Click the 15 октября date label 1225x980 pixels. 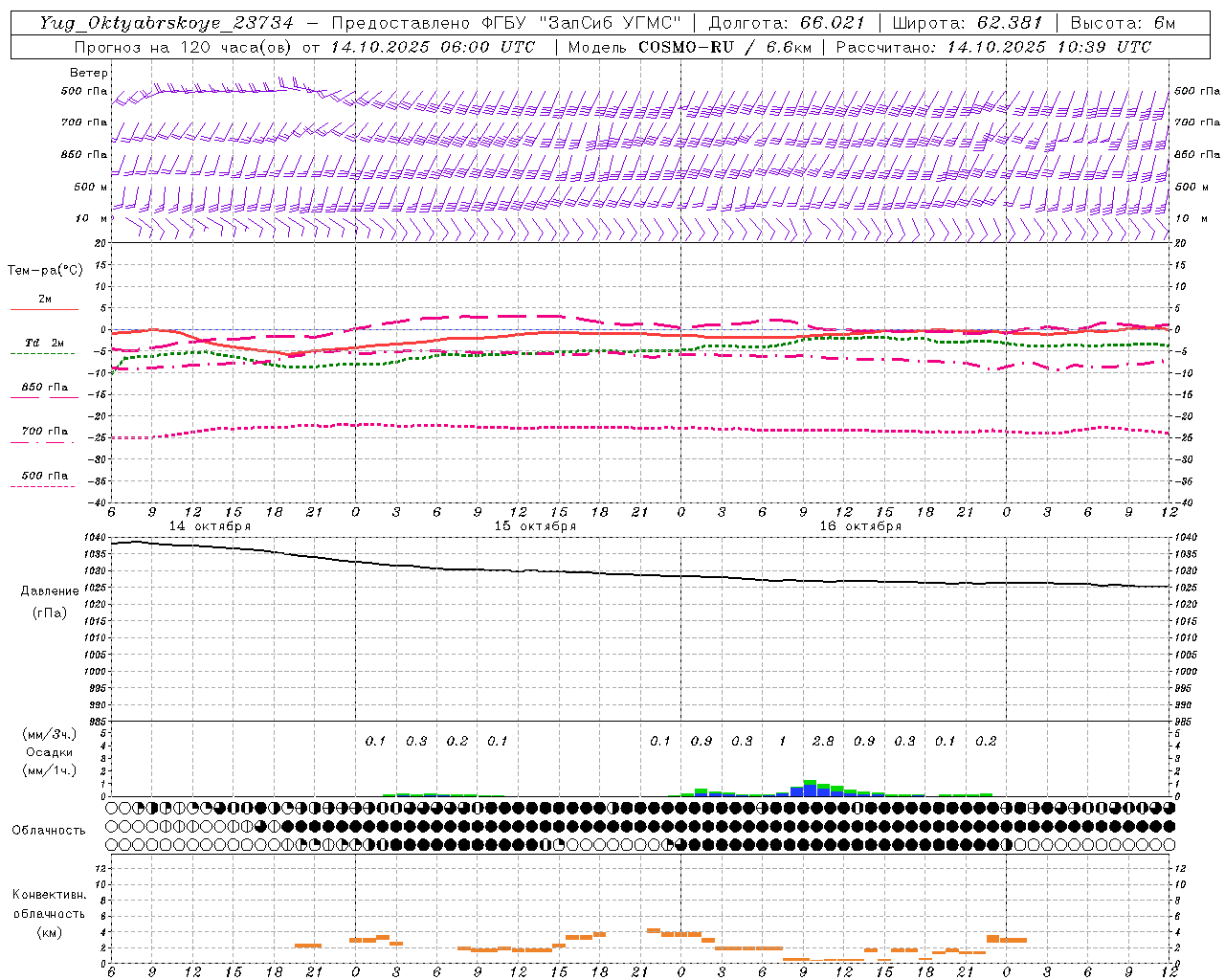pos(536,526)
